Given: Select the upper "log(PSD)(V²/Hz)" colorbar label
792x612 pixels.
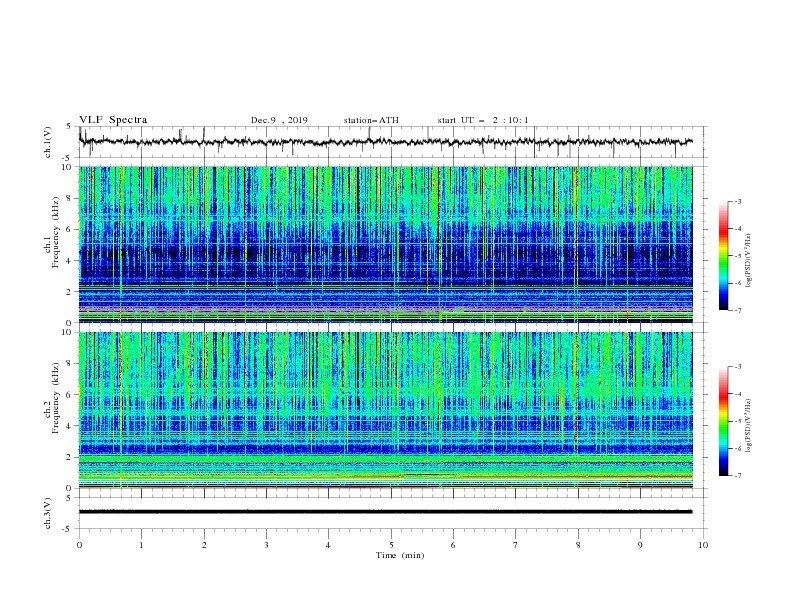Looking at the screenshot, I should (x=748, y=261).
